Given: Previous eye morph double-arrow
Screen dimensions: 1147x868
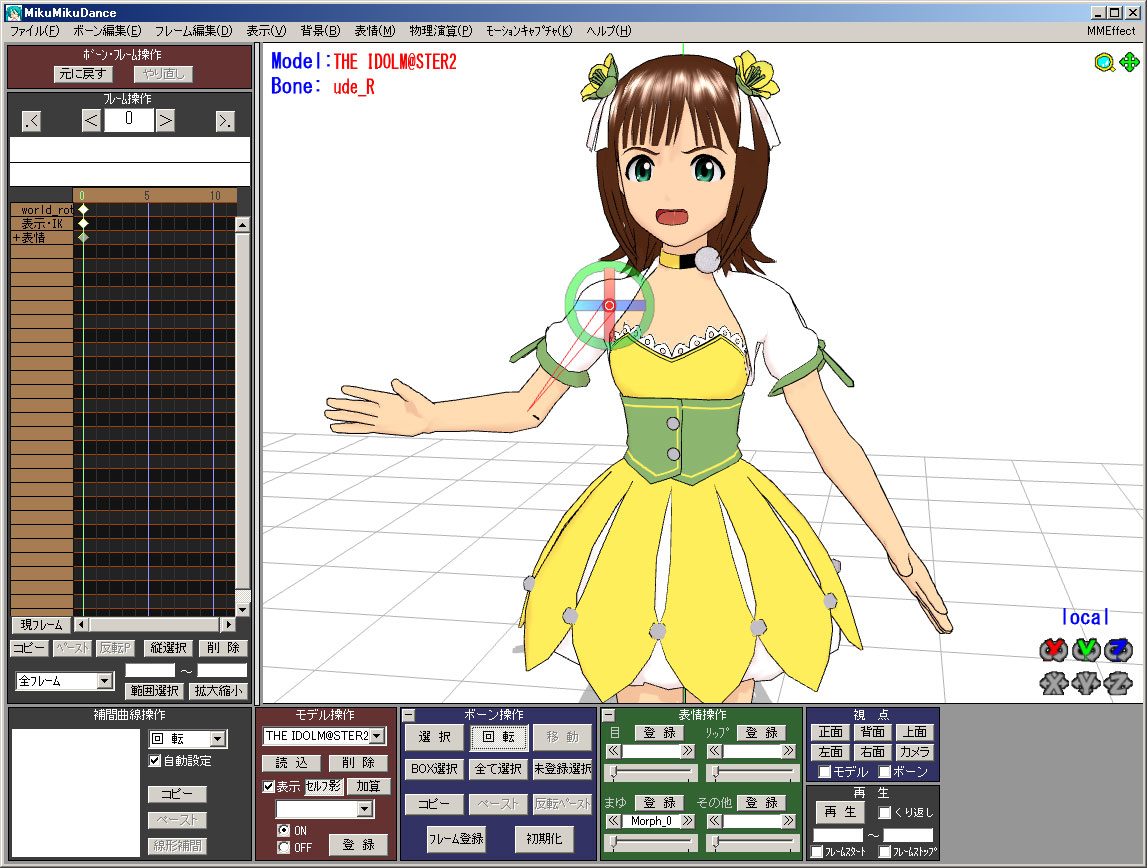Looking at the screenshot, I should (x=614, y=751).
